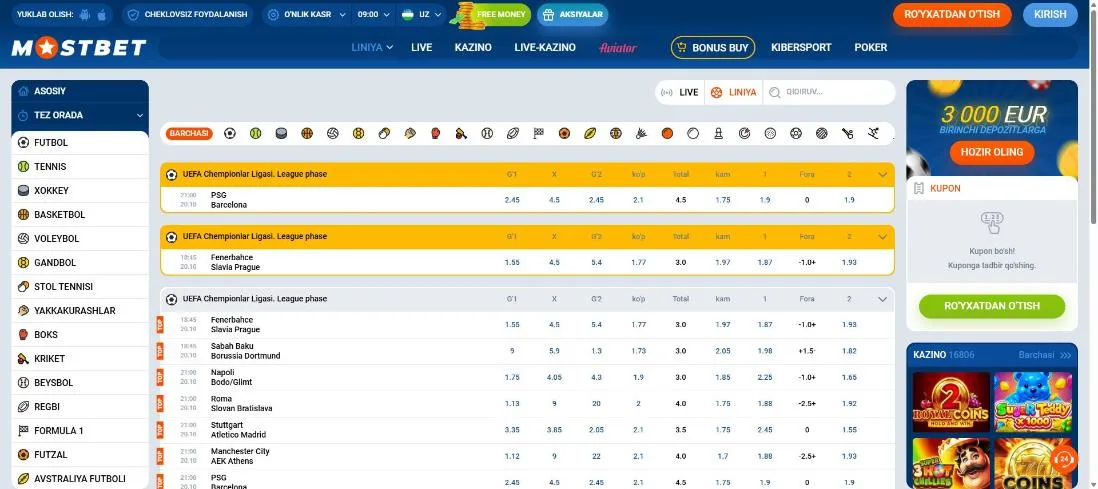Open Gandbol in the sidebar
This screenshot has width=1098, height=489.
pos(80,263)
